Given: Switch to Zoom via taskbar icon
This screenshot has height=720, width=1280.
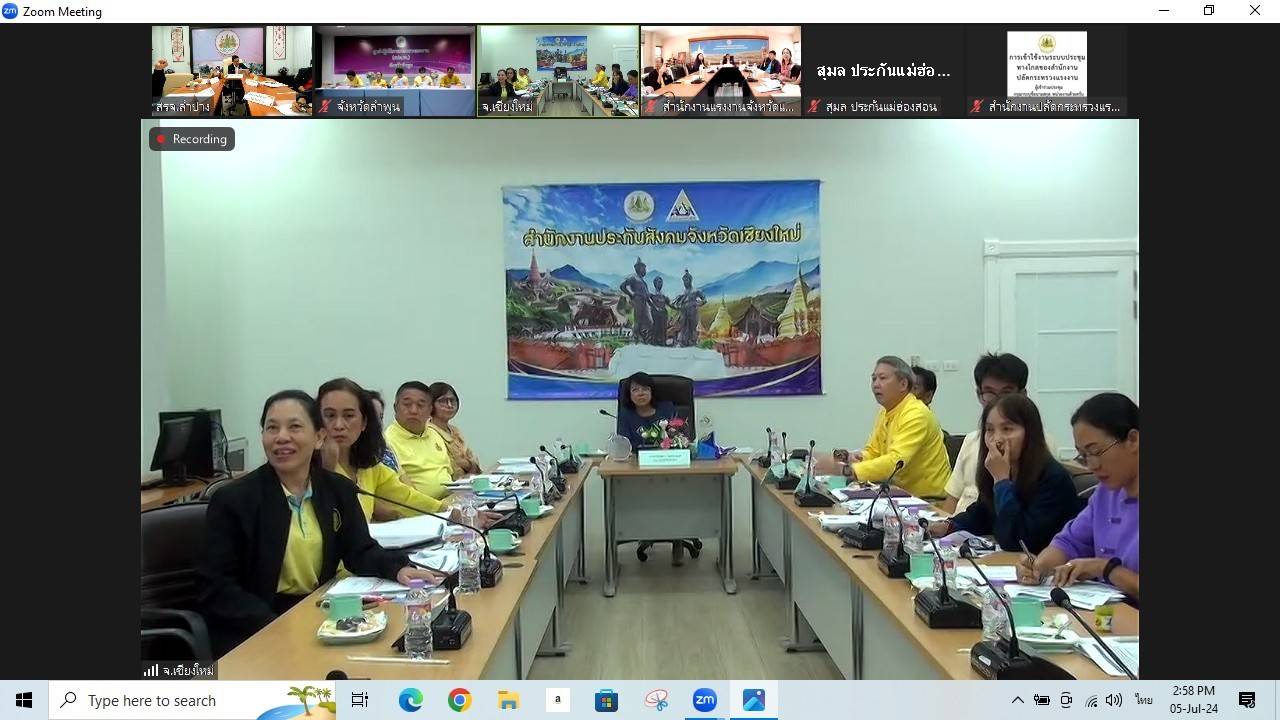Looking at the screenshot, I should click(704, 700).
